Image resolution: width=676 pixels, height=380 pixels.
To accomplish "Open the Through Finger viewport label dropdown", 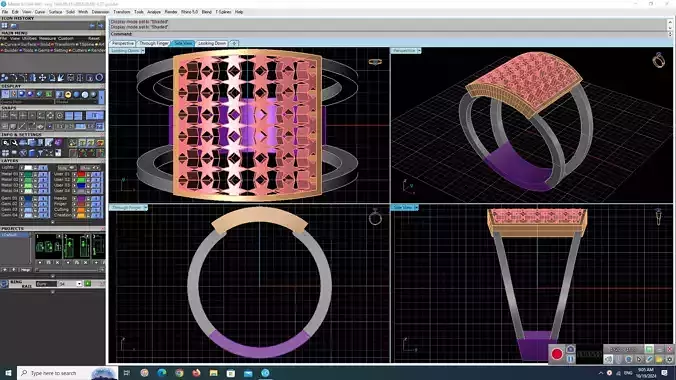I will click(x=146, y=207).
